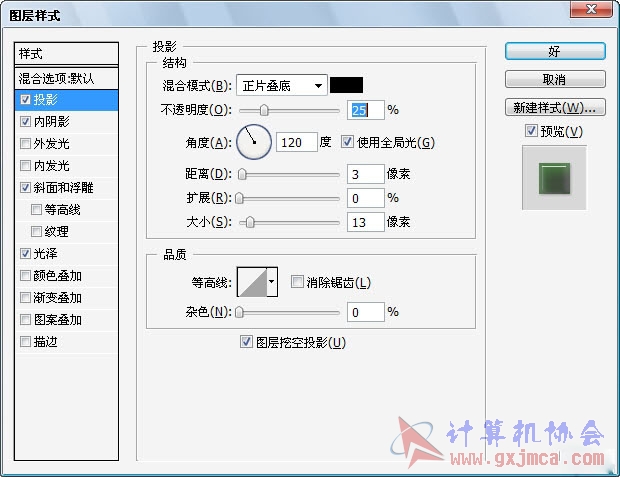Select 混合选项:默认 in the list
This screenshot has width=620, height=477.
[x=66, y=78]
